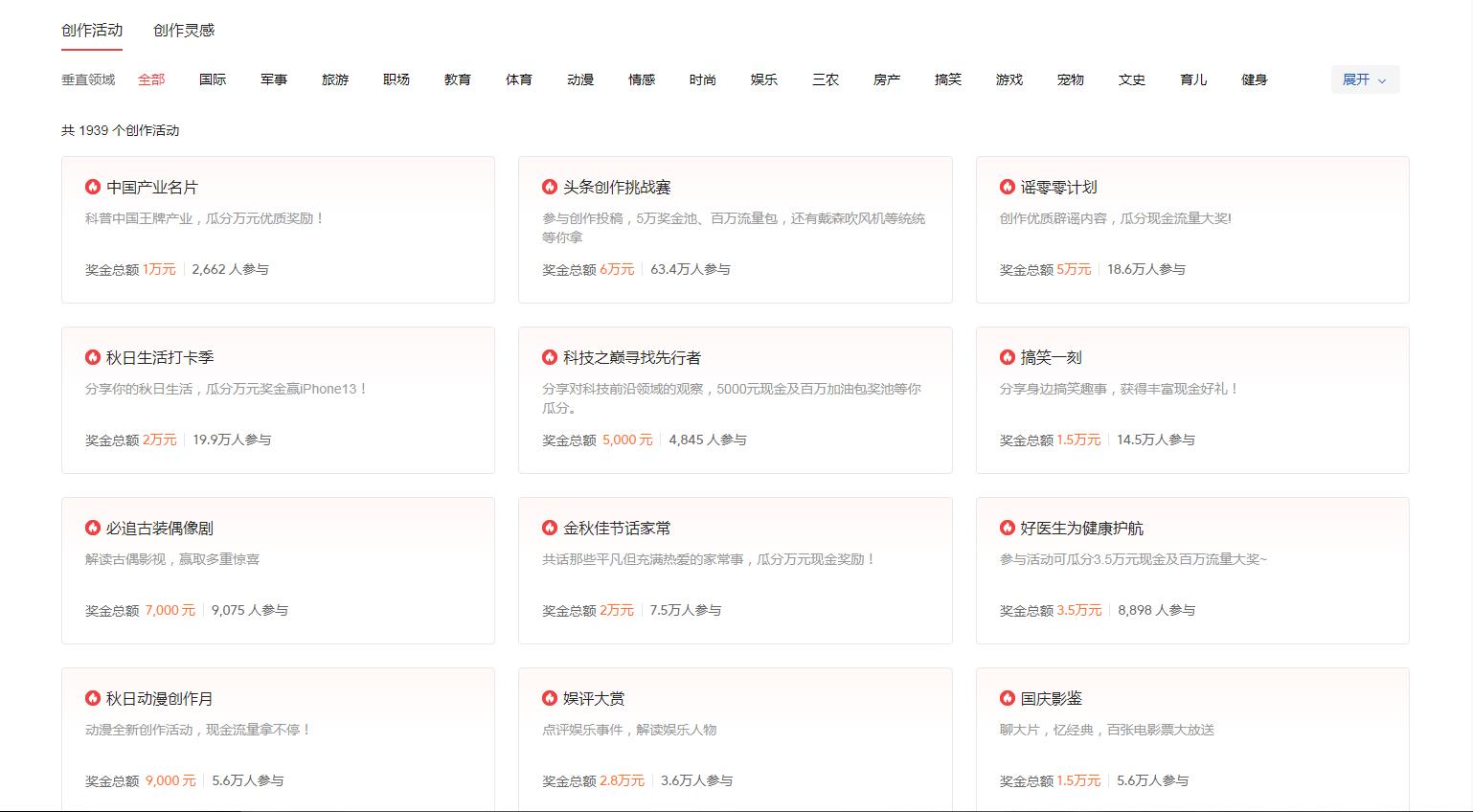The image size is (1473, 812).
Task: Switch to the 创作灵感 tab
Action: [181, 31]
